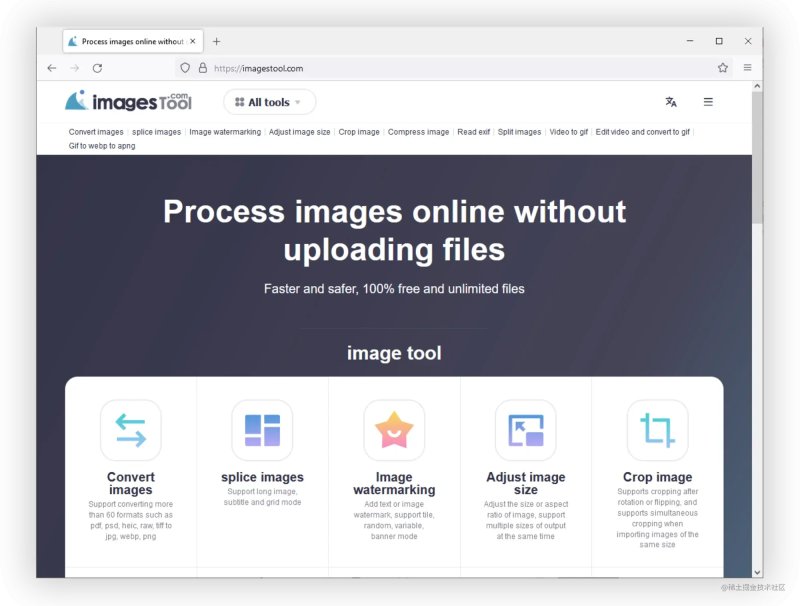
Task: Open Convert images nav link
Action: (96, 132)
